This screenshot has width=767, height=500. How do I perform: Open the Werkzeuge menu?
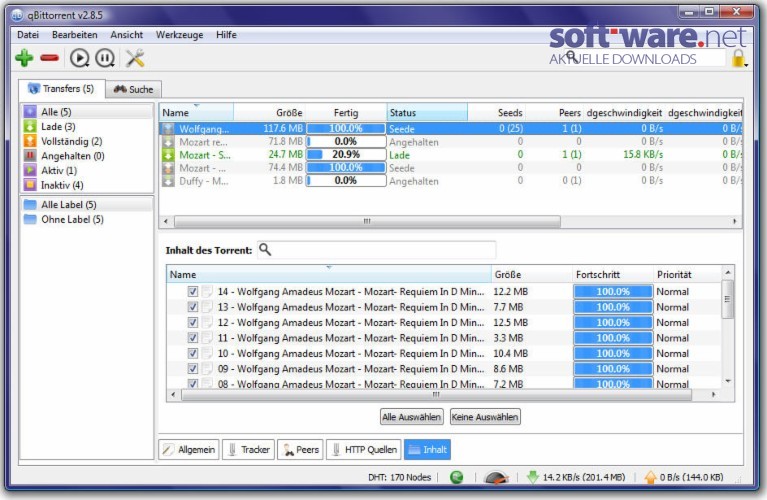tap(180, 35)
